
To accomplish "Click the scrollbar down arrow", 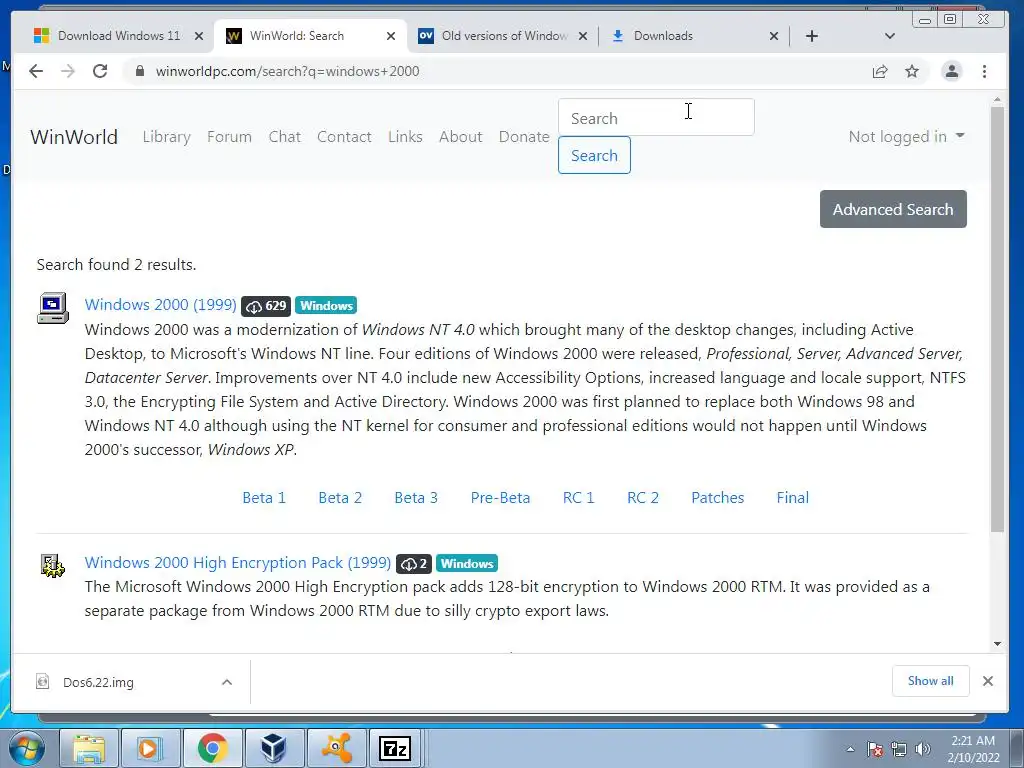I will 997,644.
